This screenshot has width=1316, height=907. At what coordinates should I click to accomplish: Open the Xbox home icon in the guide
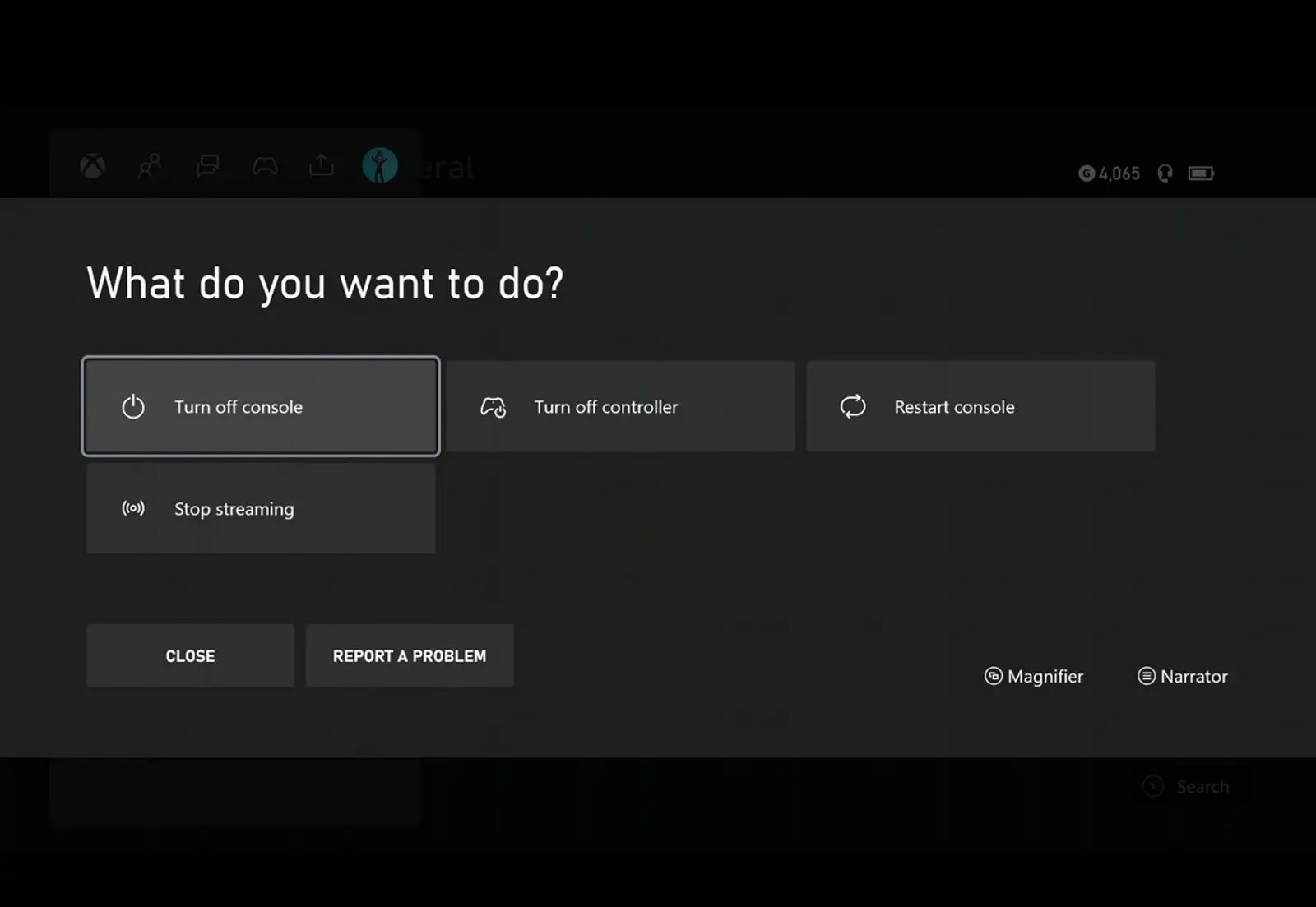pos(93,164)
